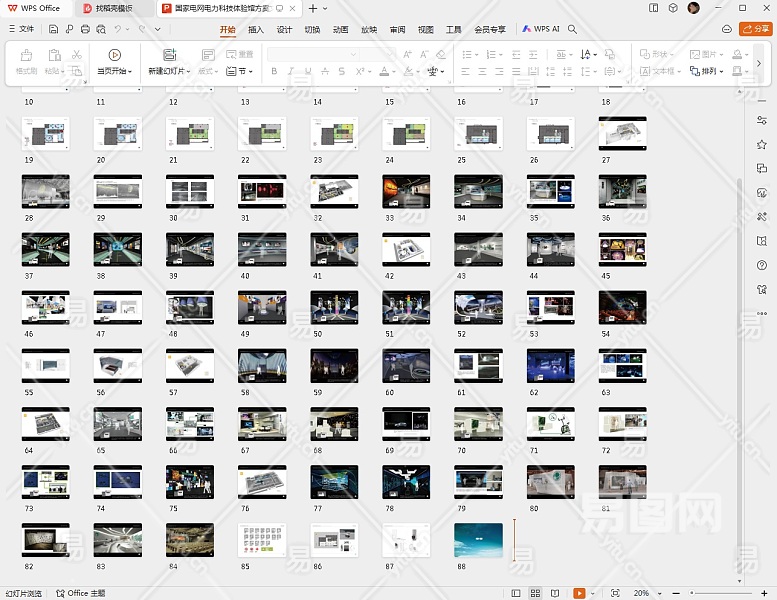Click the WPS AI button

[541, 30]
